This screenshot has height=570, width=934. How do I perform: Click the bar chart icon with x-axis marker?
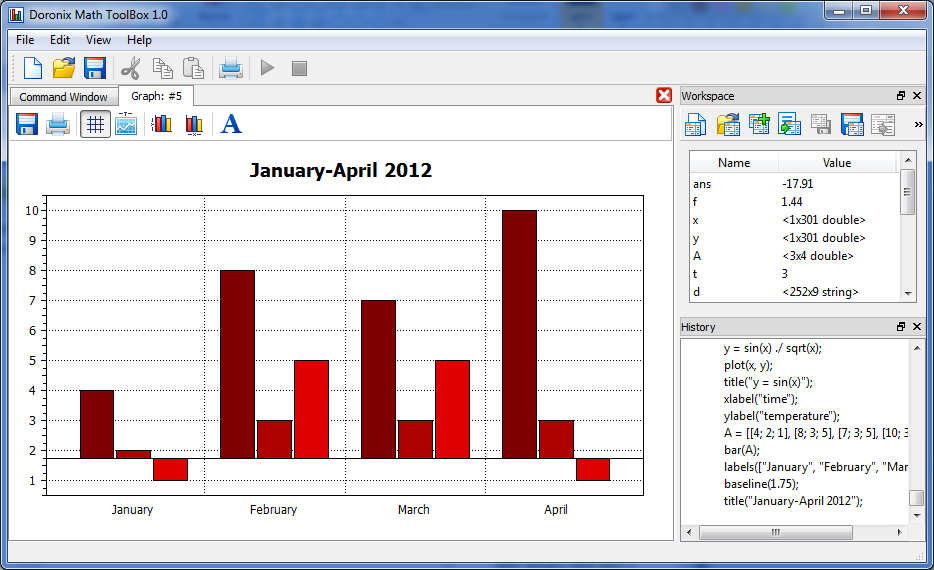(x=194, y=124)
